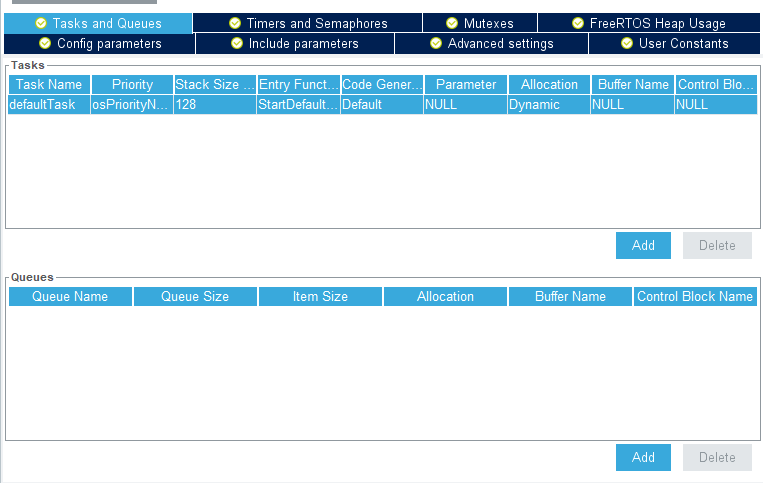
Task: Open the Config parameters tab
Action: tap(100, 44)
